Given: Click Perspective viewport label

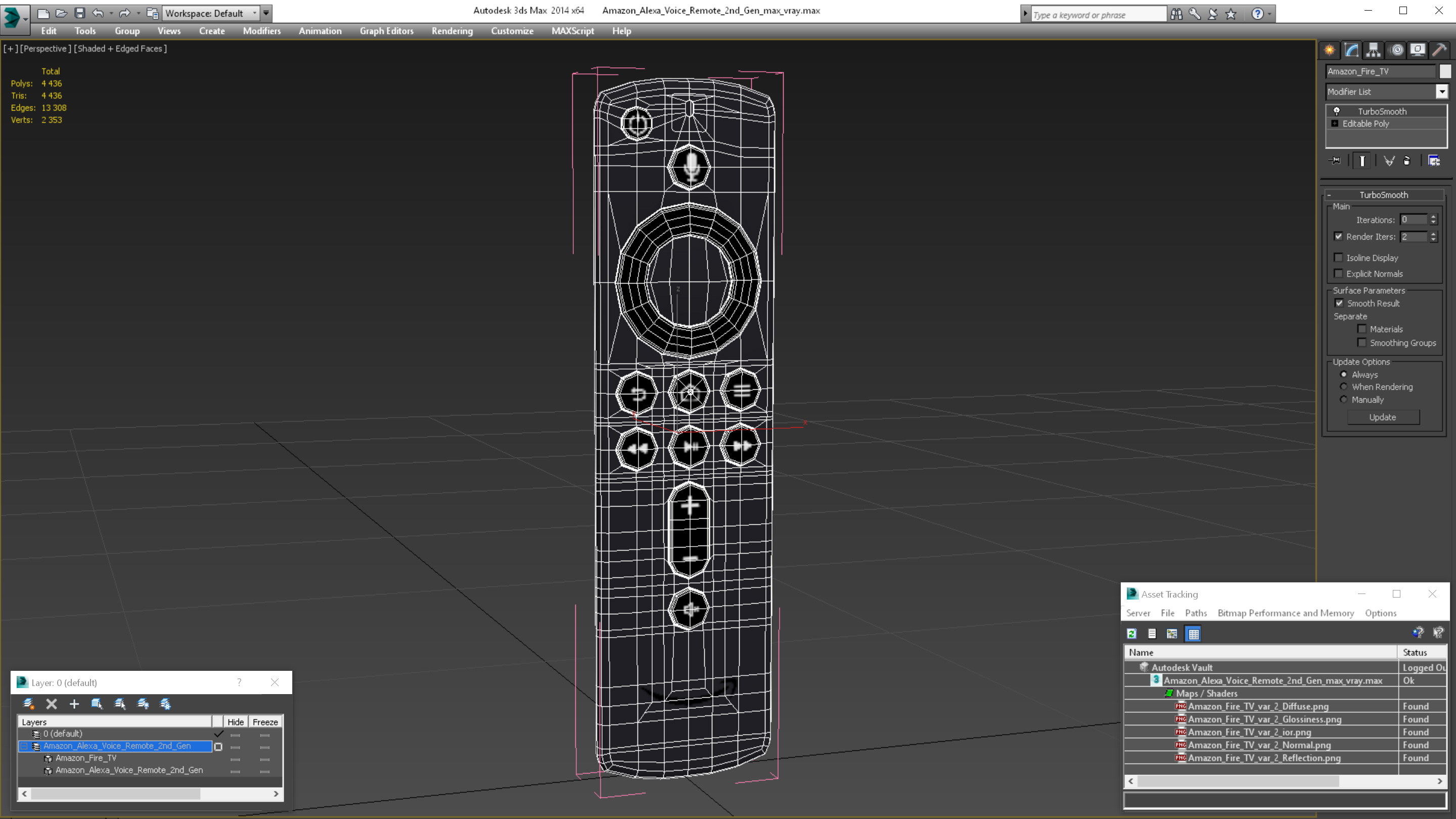Looking at the screenshot, I should 45,49.
